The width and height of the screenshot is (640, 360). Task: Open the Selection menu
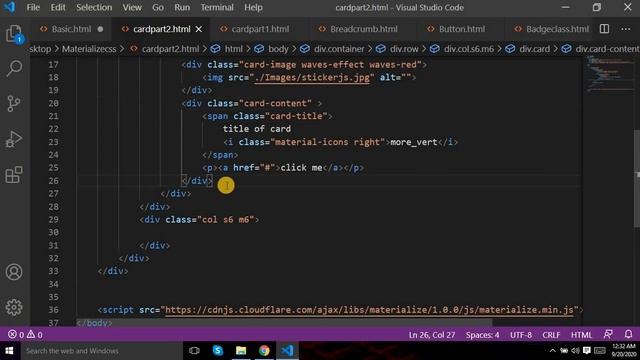tap(94, 7)
